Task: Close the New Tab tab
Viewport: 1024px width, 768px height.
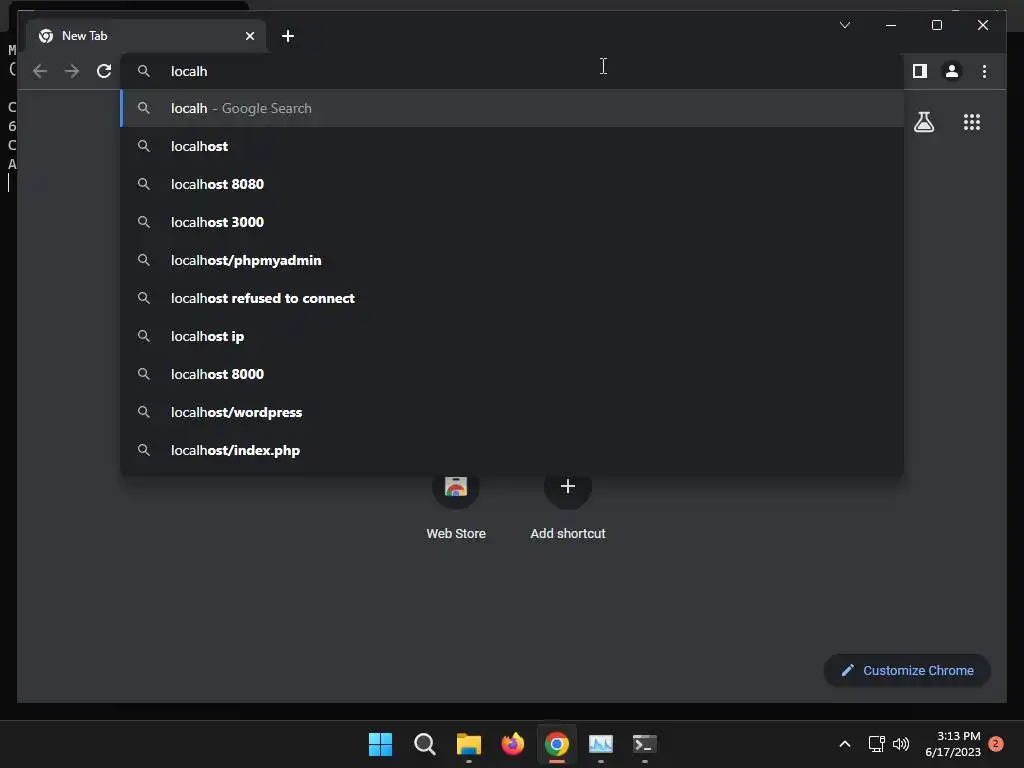Action: (x=249, y=36)
